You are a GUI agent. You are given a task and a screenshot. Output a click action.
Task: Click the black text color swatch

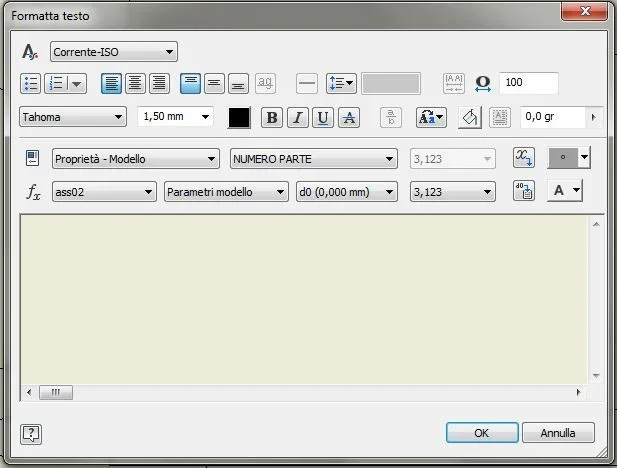[x=239, y=118]
